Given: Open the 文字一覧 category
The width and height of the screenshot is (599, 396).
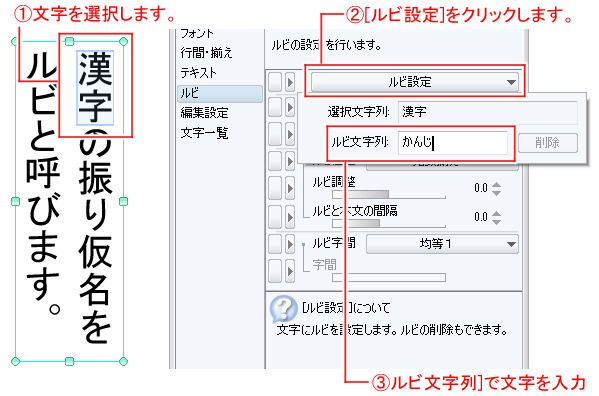Looking at the screenshot, I should (x=204, y=133).
